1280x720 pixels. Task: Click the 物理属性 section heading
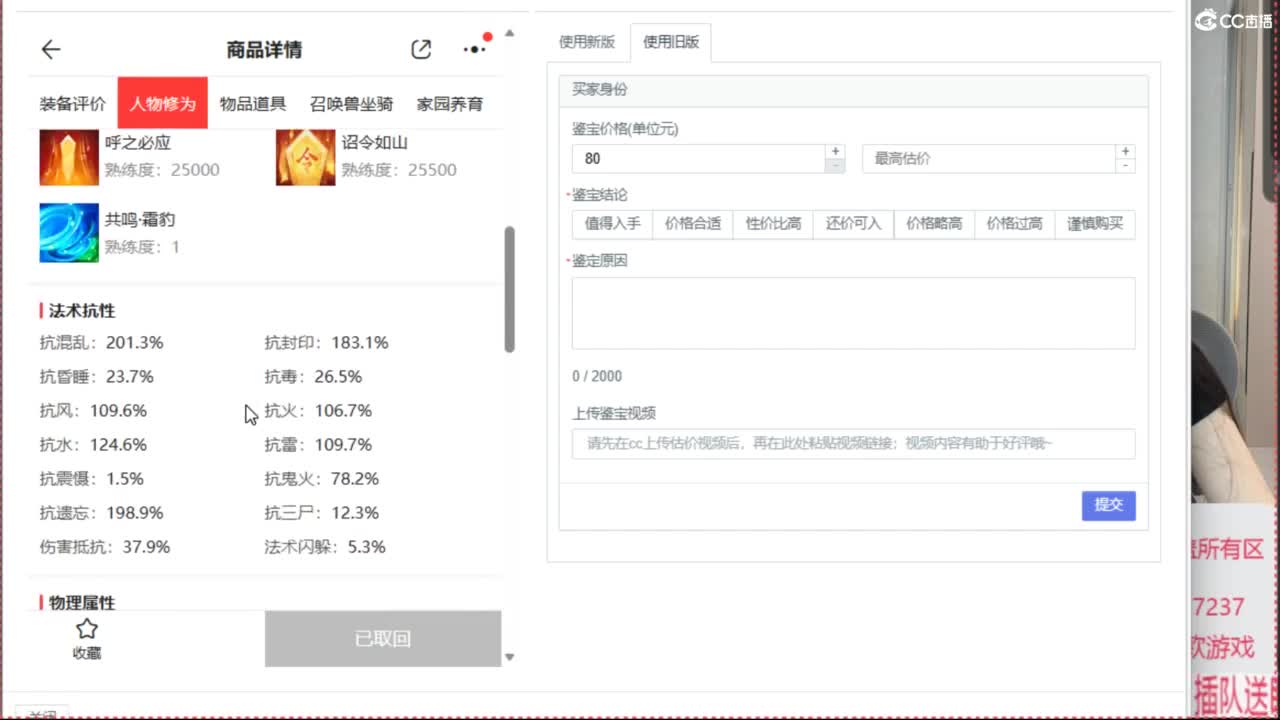click(82, 603)
